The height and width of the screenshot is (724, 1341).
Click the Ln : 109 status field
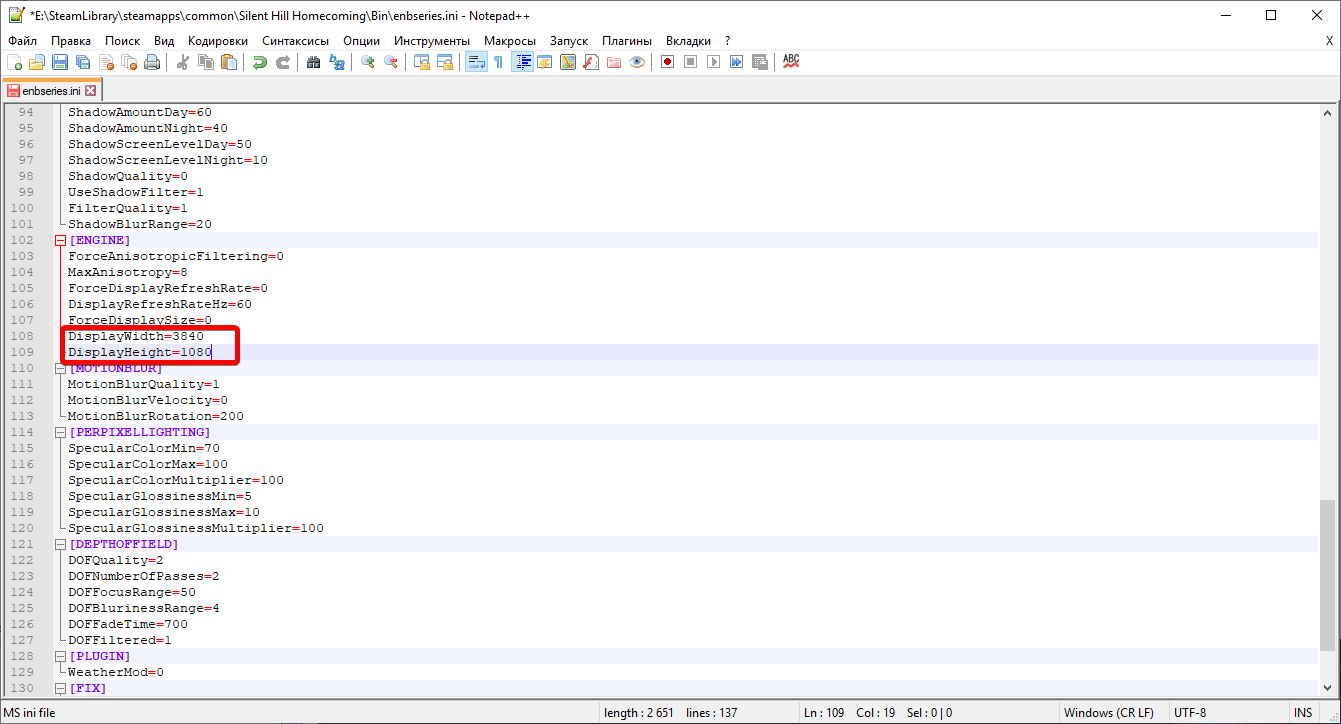click(824, 713)
